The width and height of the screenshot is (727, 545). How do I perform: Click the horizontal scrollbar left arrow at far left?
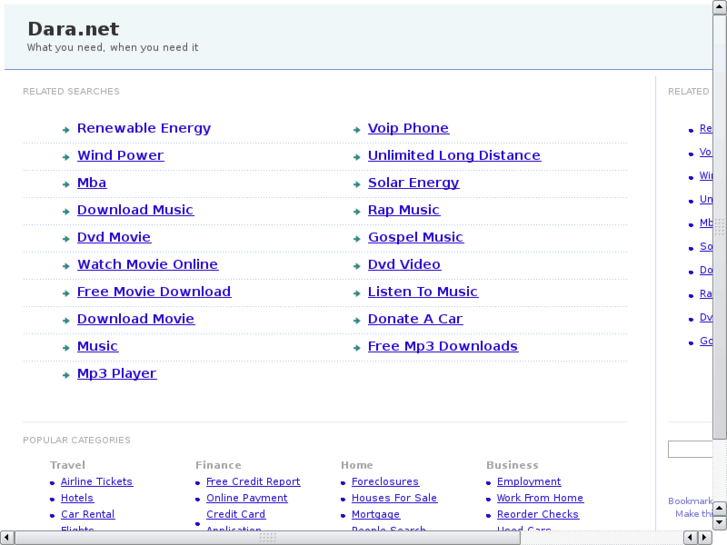[x=7, y=538]
